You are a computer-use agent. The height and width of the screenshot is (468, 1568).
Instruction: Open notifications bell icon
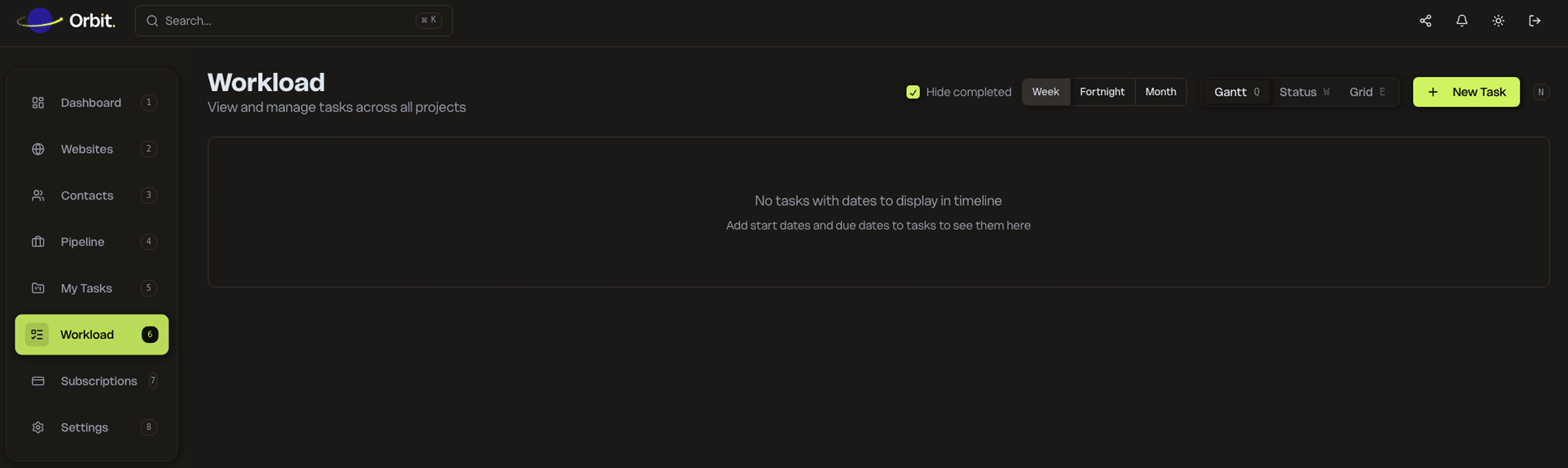pos(1462,21)
